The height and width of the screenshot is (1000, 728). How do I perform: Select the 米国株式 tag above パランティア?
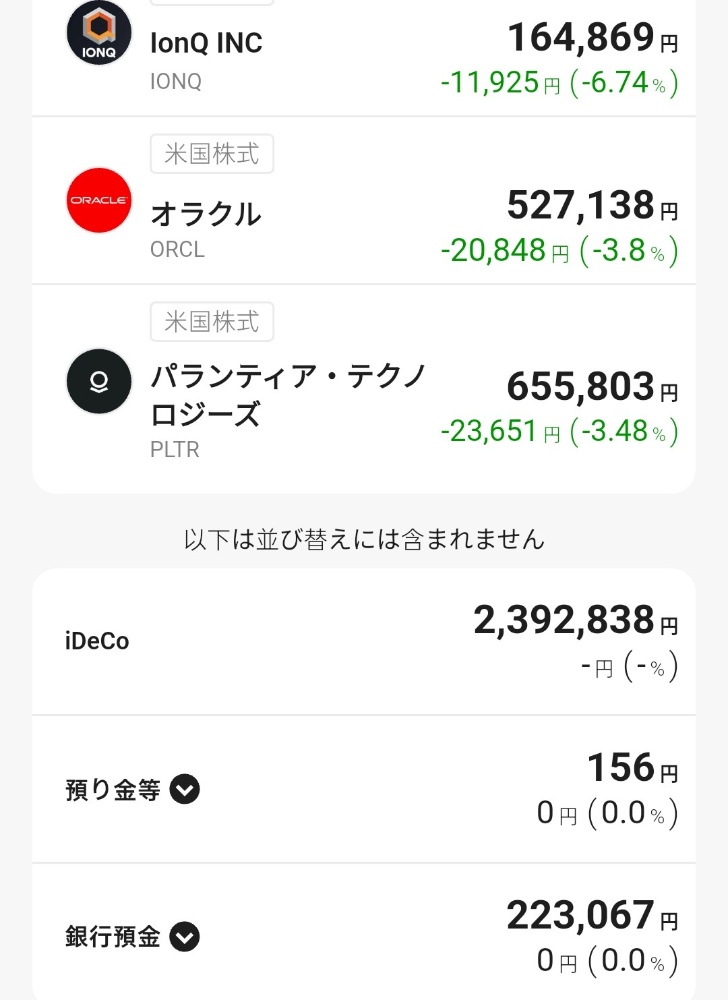tap(212, 321)
